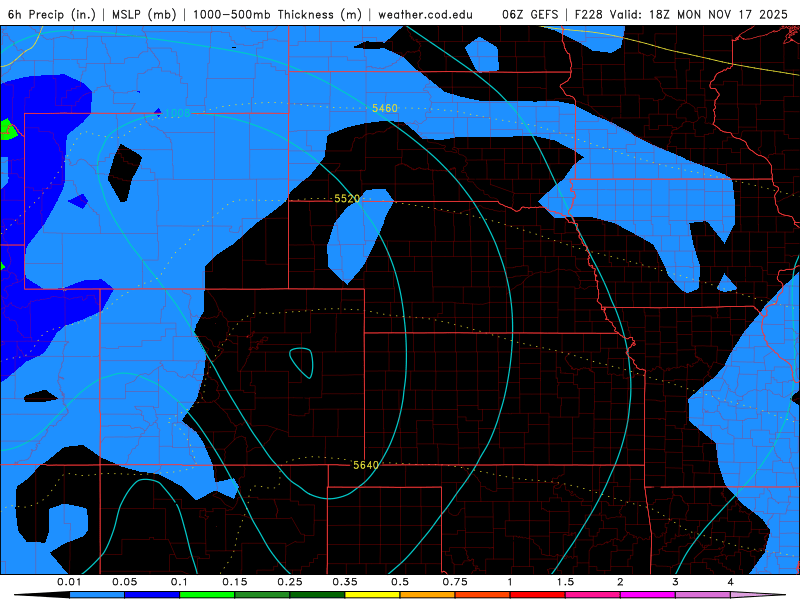Click the 0.05 legend value
The width and height of the screenshot is (800, 600).
coord(124,582)
